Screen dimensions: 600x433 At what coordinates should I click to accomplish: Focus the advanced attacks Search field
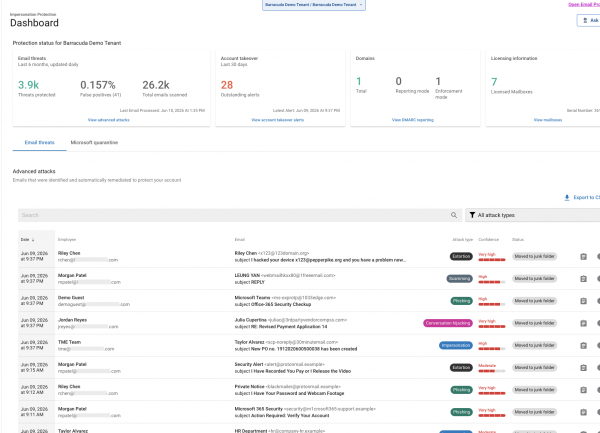point(233,215)
